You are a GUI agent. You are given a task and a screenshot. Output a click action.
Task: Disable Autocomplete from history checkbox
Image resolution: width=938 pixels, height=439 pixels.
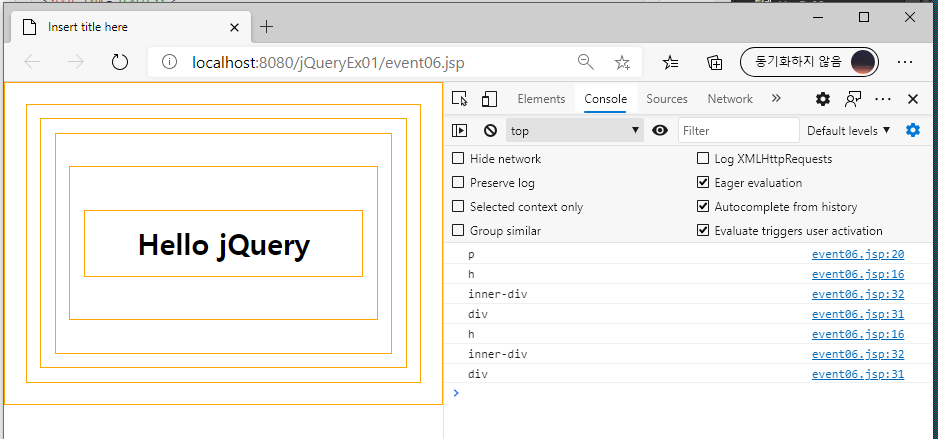pos(703,206)
